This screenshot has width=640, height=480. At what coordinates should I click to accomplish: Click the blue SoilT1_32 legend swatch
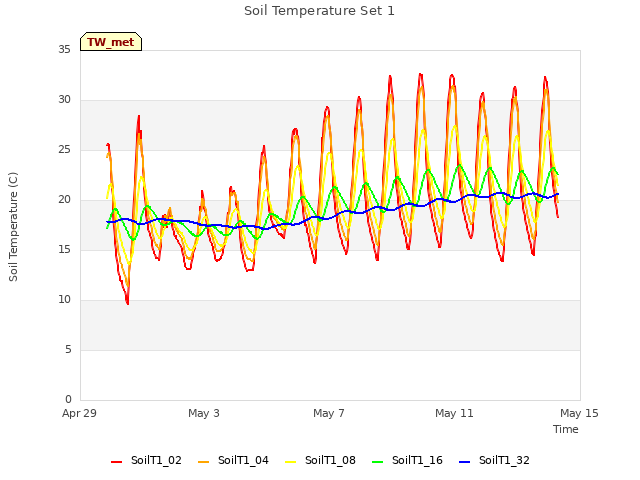tap(464, 462)
